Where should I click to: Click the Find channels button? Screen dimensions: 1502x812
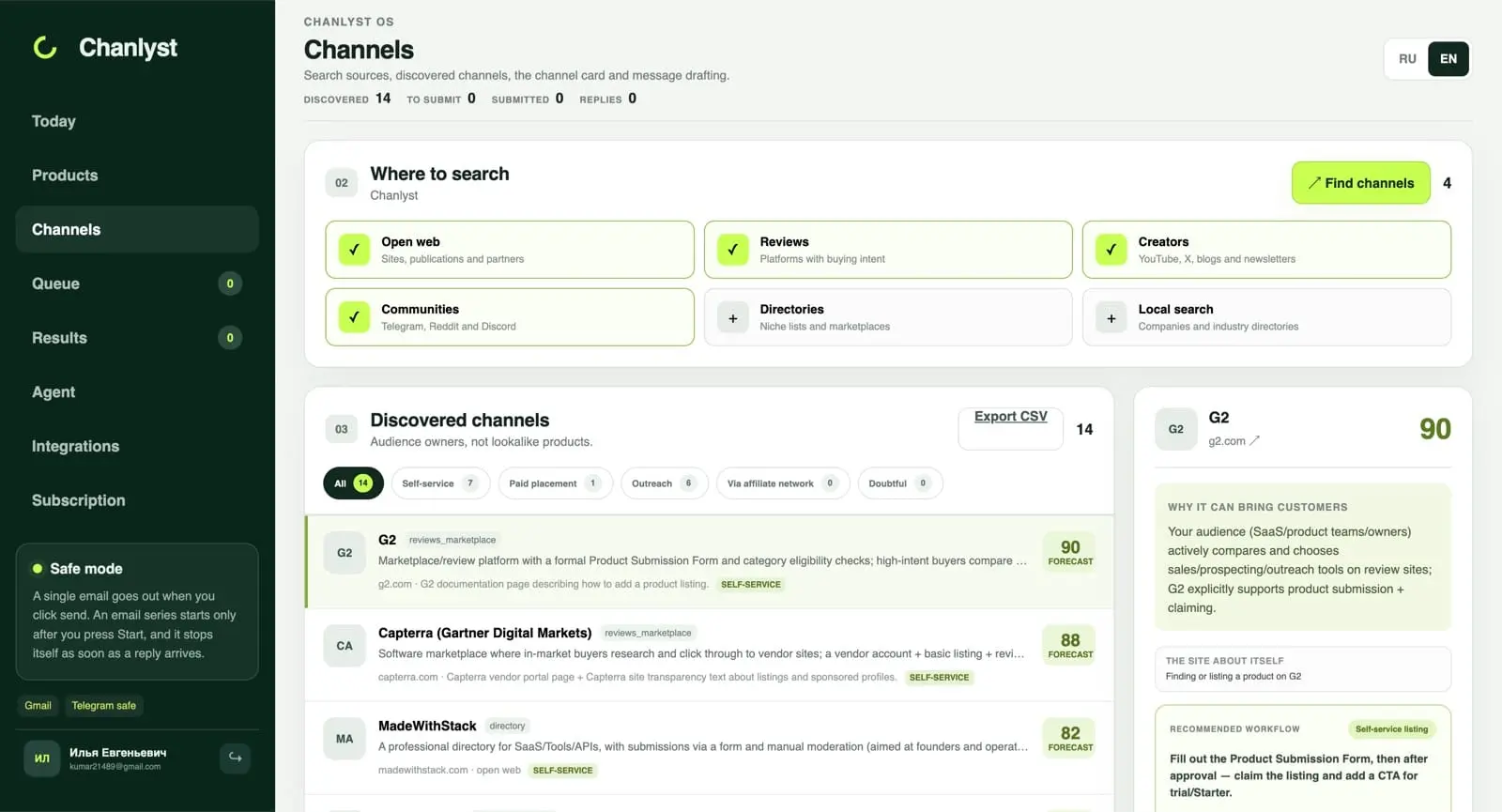coord(1360,183)
